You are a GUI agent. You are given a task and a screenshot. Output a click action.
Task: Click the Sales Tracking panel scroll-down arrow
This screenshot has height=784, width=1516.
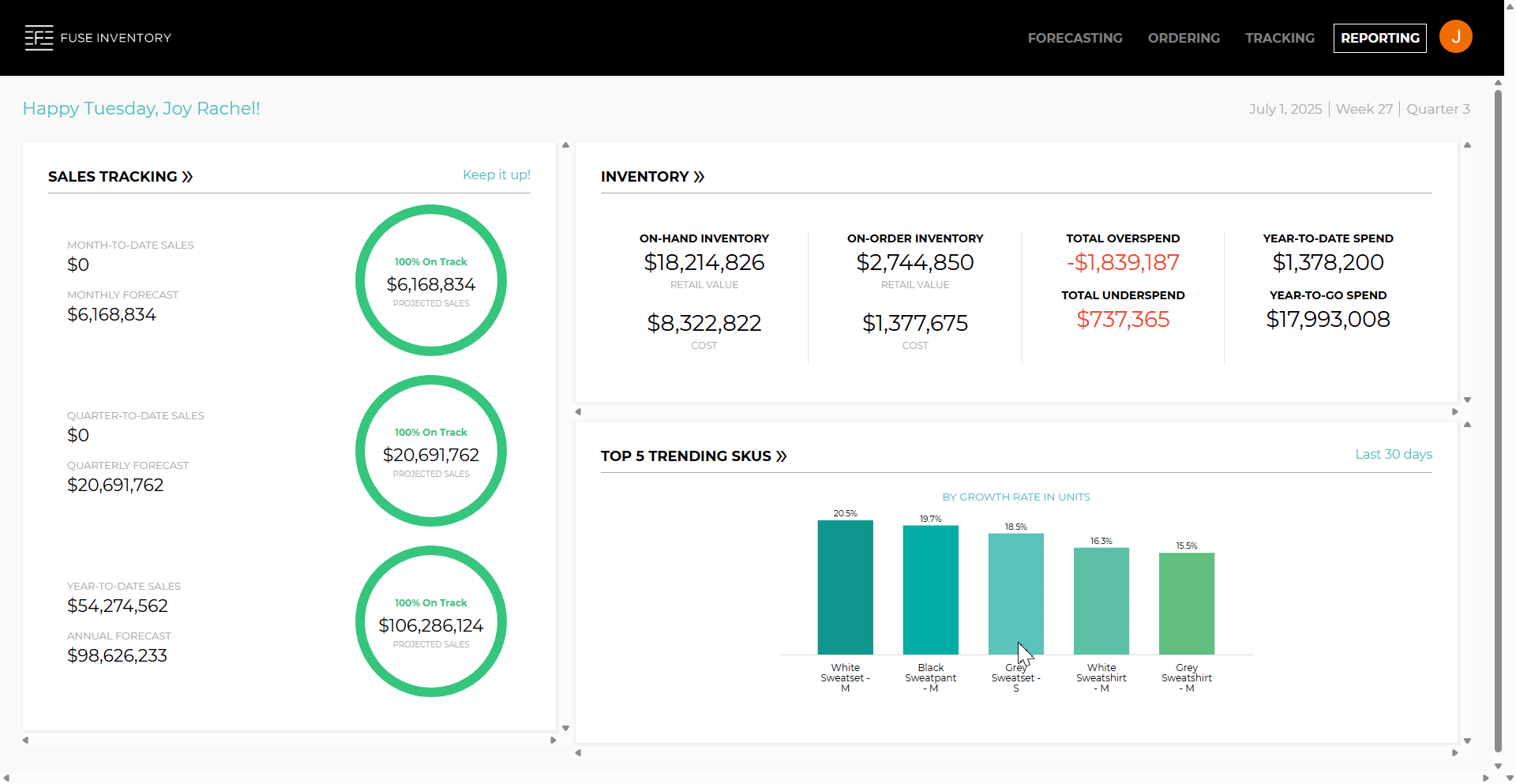tap(565, 729)
